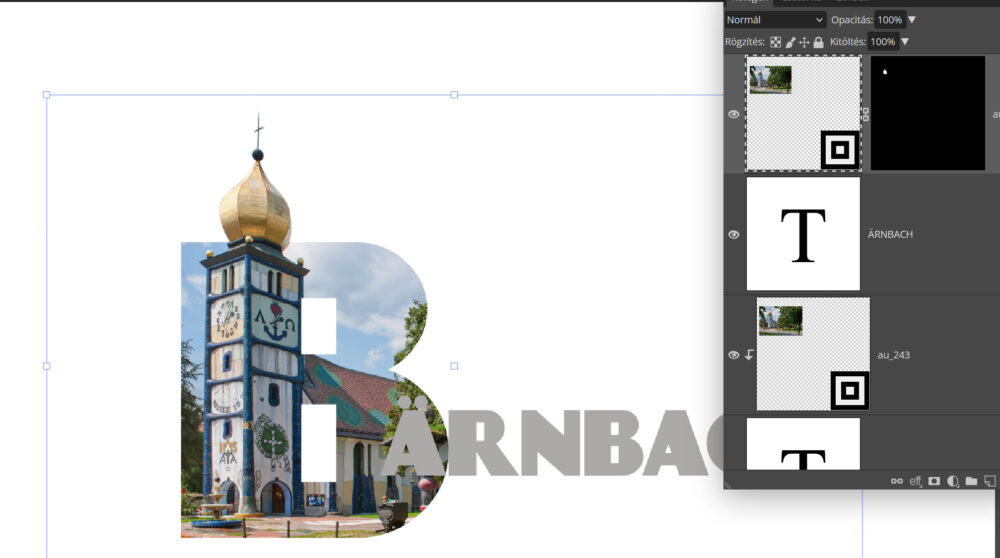This screenshot has width=1000, height=558.
Task: Select the partly hidden lowest text layer thumbnail
Action: [x=804, y=444]
